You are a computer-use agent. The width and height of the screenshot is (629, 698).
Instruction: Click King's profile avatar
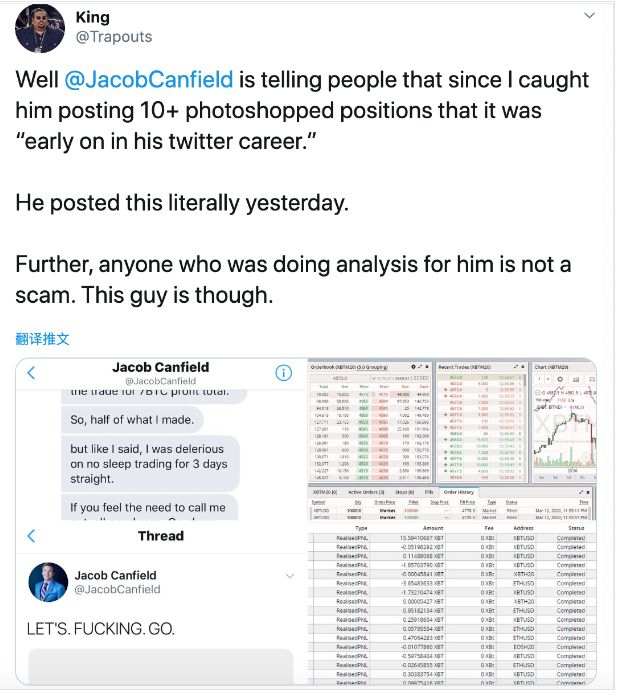41,27
